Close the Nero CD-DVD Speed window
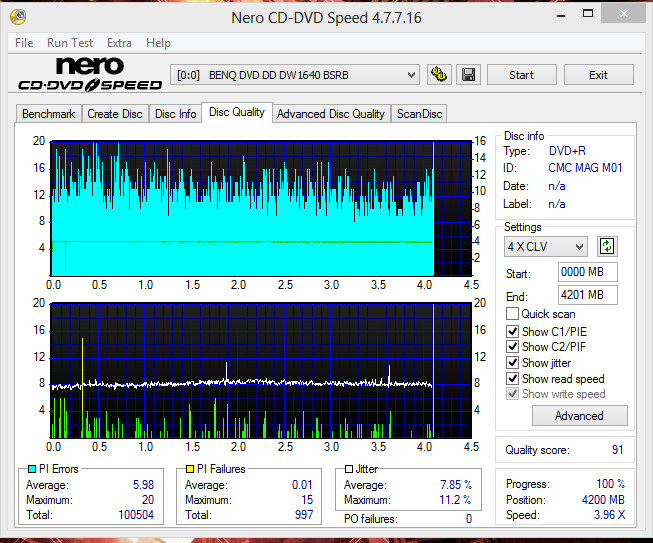The width and height of the screenshot is (653, 543). tap(623, 14)
